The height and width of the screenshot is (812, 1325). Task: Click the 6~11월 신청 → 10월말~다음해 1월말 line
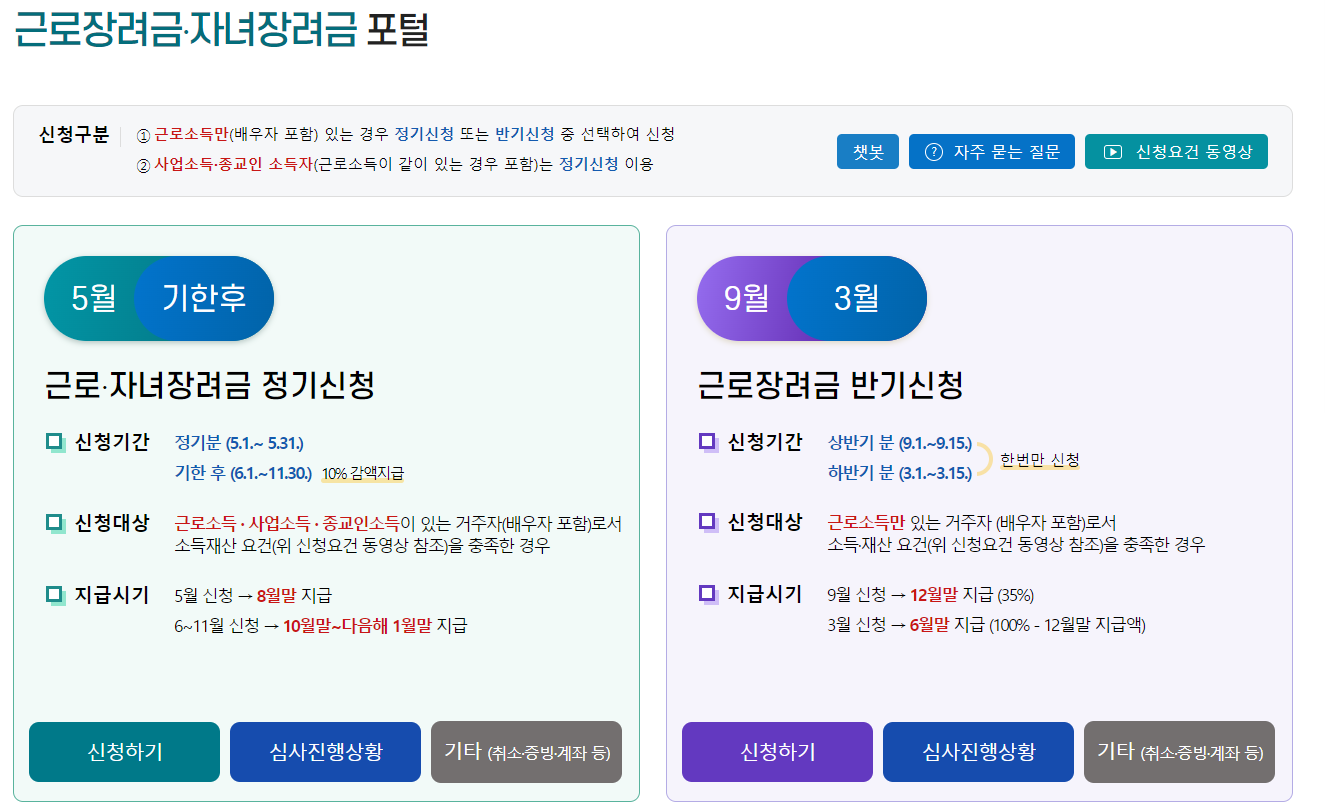[x=321, y=626]
